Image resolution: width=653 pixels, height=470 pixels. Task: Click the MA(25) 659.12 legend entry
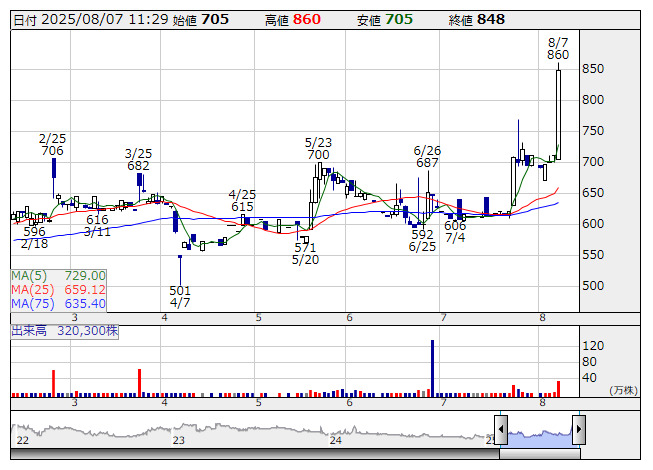58,289
